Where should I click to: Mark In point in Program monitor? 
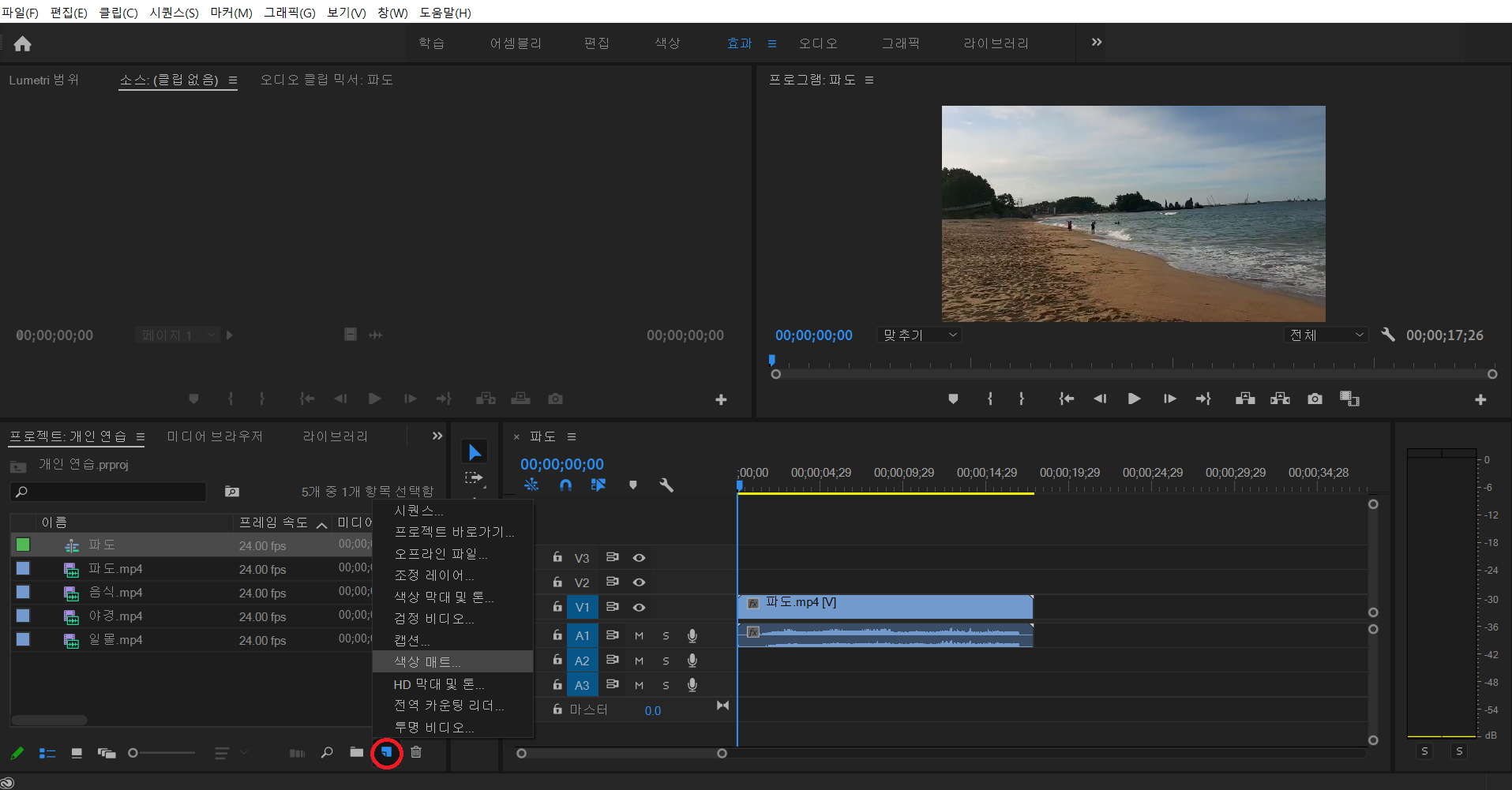pyautogui.click(x=990, y=399)
